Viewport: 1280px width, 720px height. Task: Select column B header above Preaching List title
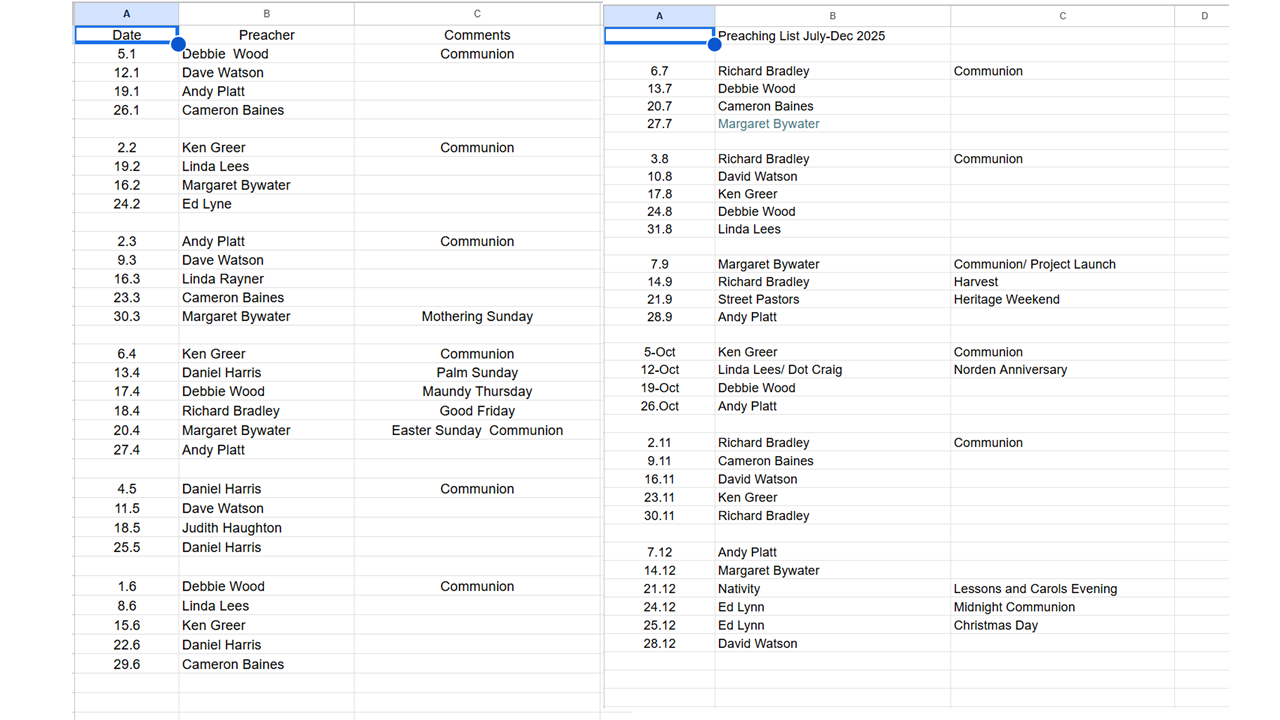click(x=832, y=15)
